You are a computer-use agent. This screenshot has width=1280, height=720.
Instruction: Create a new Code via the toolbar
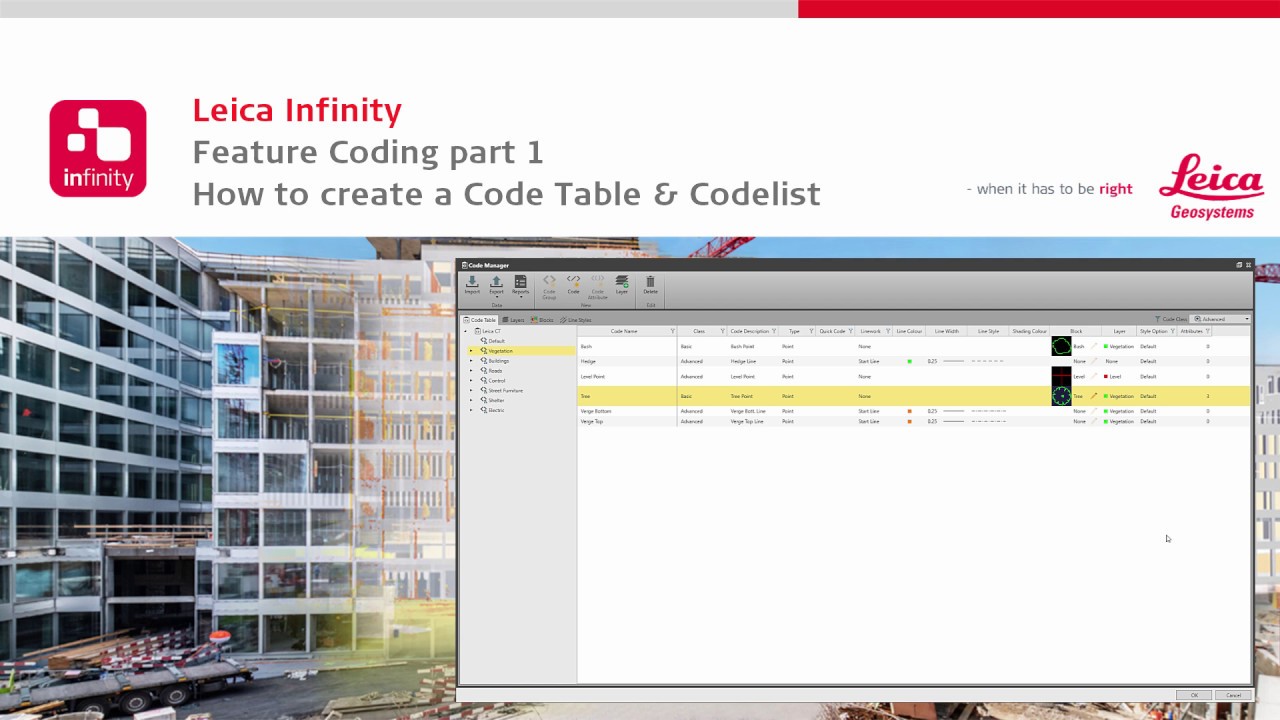573,285
